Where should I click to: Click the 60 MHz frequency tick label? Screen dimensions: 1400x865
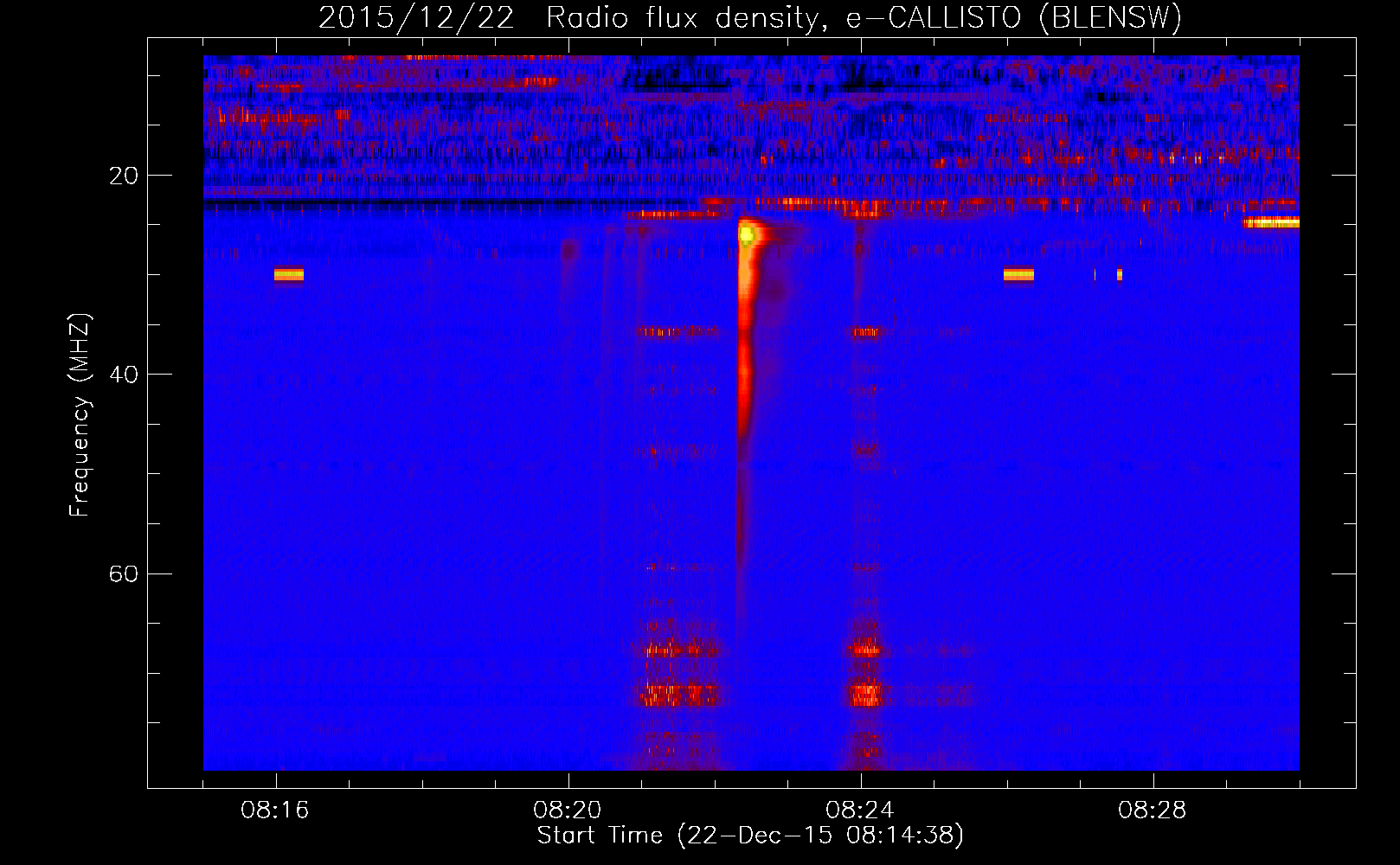coord(124,573)
